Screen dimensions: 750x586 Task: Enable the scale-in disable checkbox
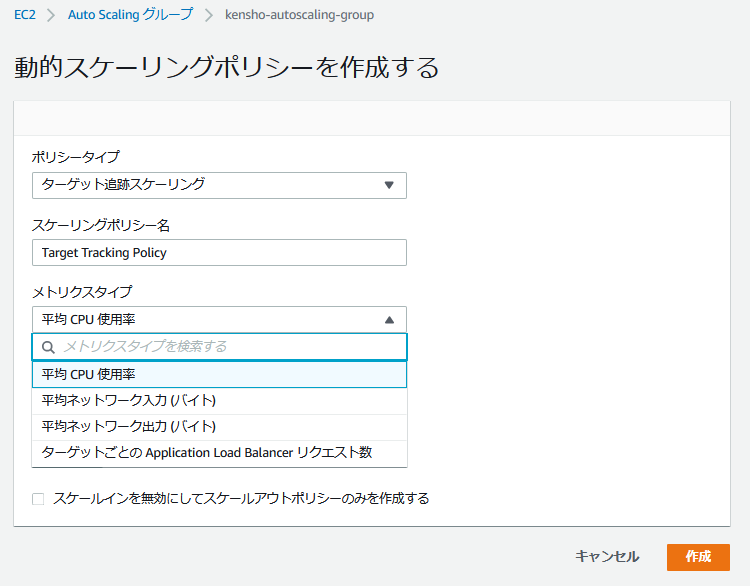[x=38, y=499]
